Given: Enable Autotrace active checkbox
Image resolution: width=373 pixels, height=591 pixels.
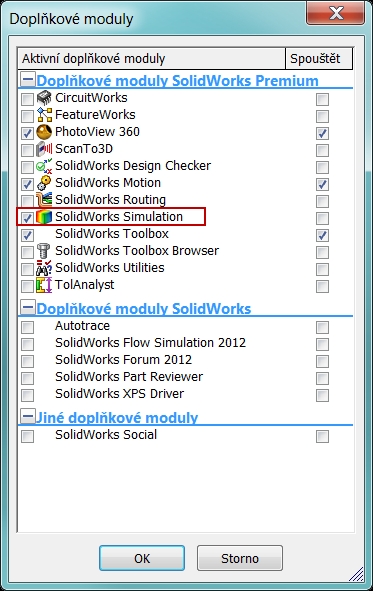Looking at the screenshot, I should [x=27, y=327].
